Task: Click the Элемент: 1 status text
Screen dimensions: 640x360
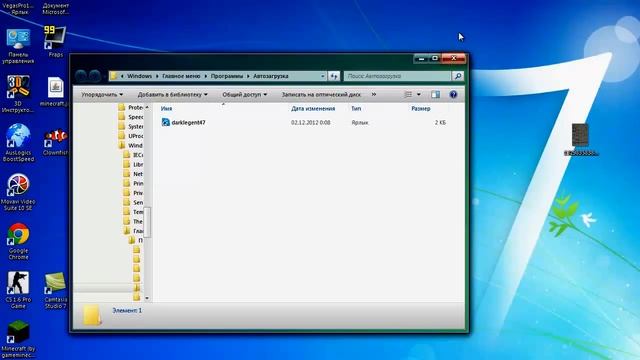Action: click(x=127, y=311)
